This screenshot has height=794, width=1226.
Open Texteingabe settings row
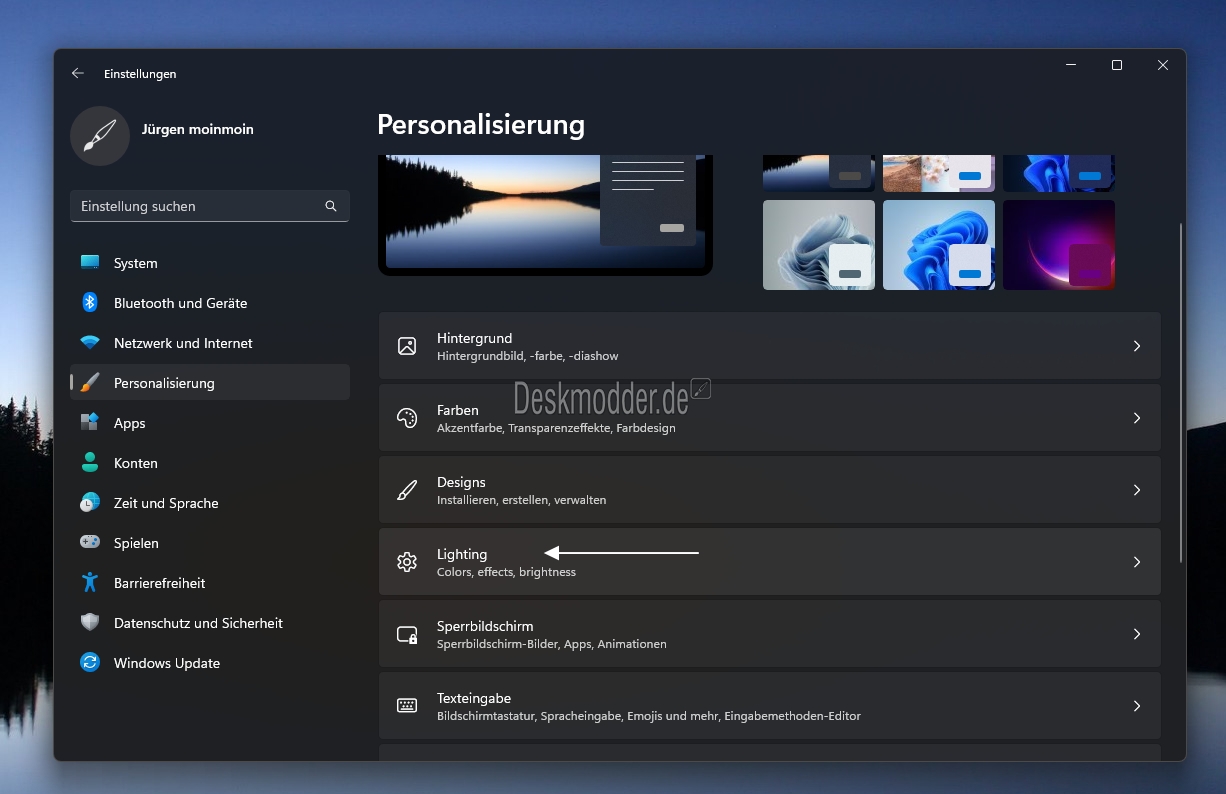(769, 706)
